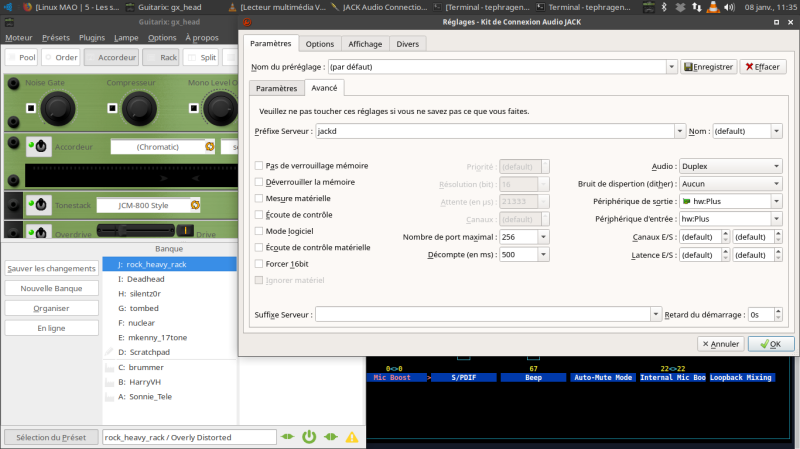Screen dimensions: 800x449
Task: Open the Nom du préréglage dropdown arrow
Action: [671, 67]
